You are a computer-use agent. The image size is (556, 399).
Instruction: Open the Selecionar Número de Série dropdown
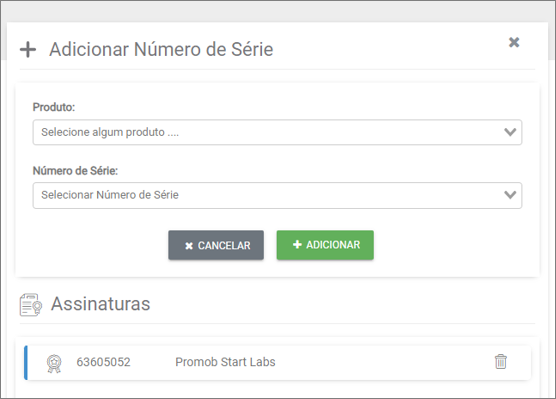click(x=277, y=195)
